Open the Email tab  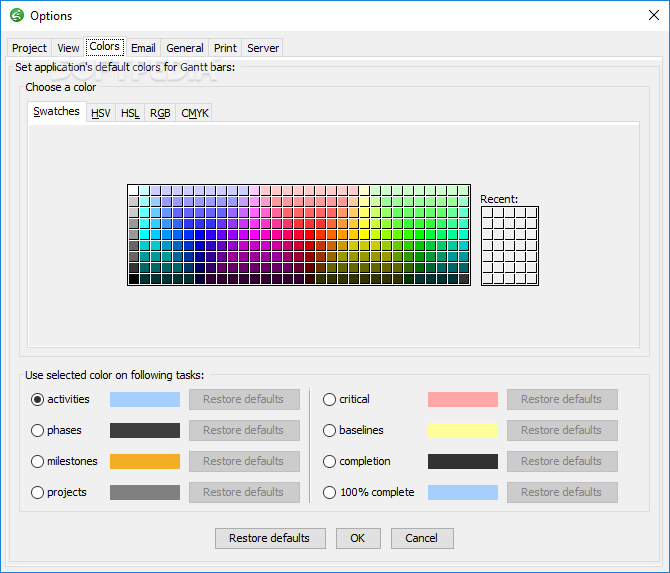143,48
